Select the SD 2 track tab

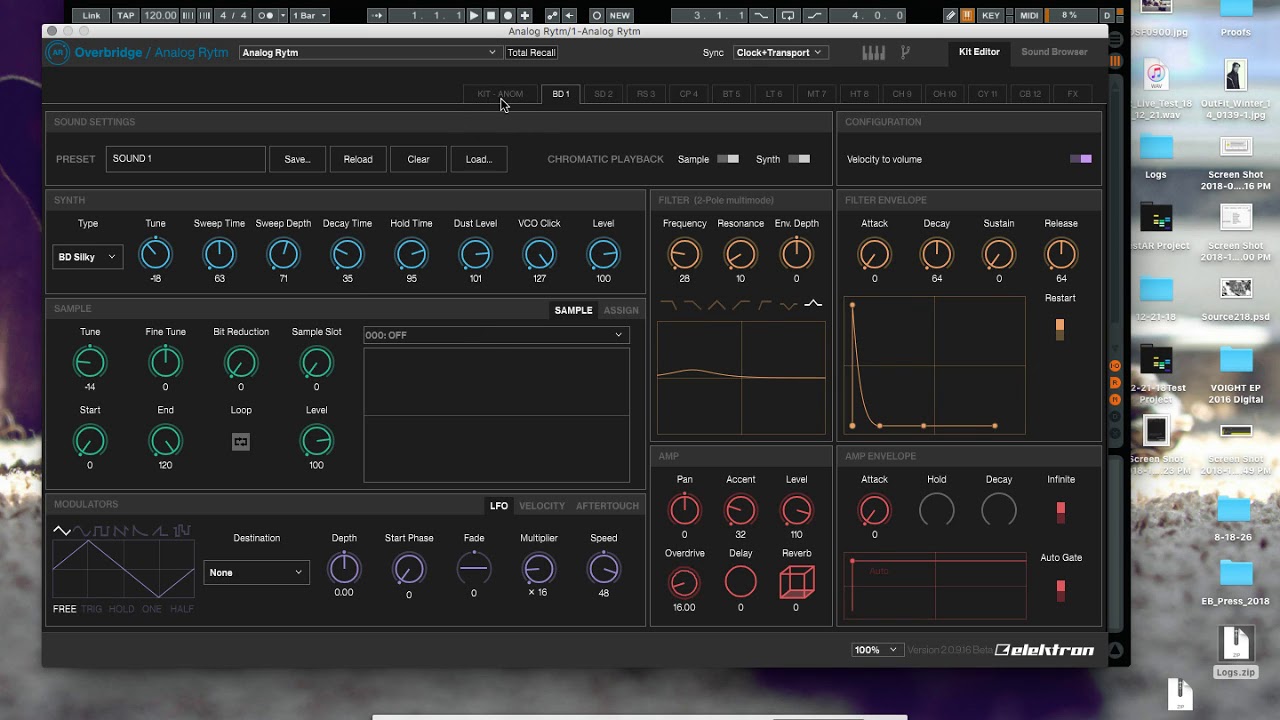pyautogui.click(x=603, y=94)
